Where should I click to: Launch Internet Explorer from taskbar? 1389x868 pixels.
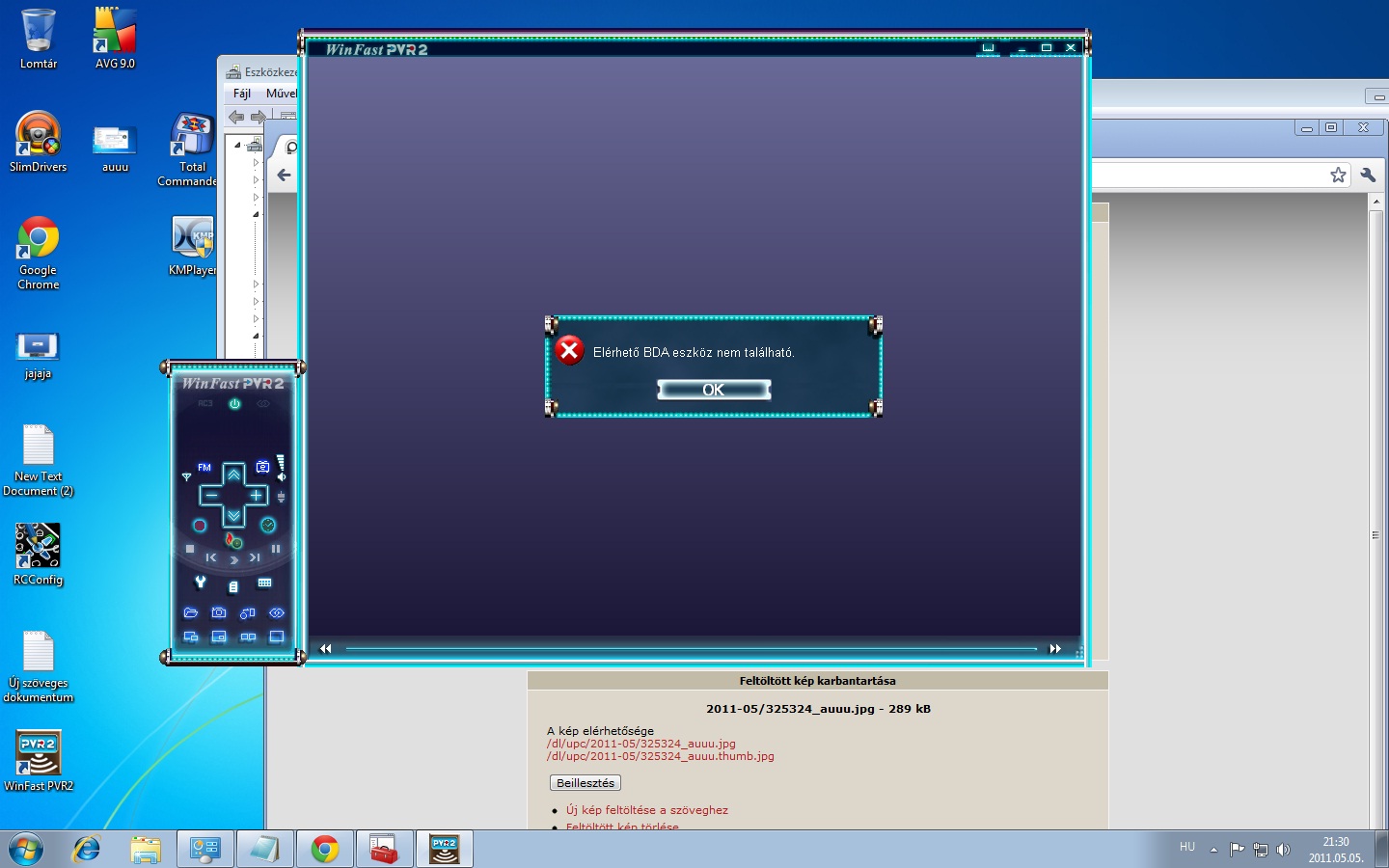coord(87,850)
